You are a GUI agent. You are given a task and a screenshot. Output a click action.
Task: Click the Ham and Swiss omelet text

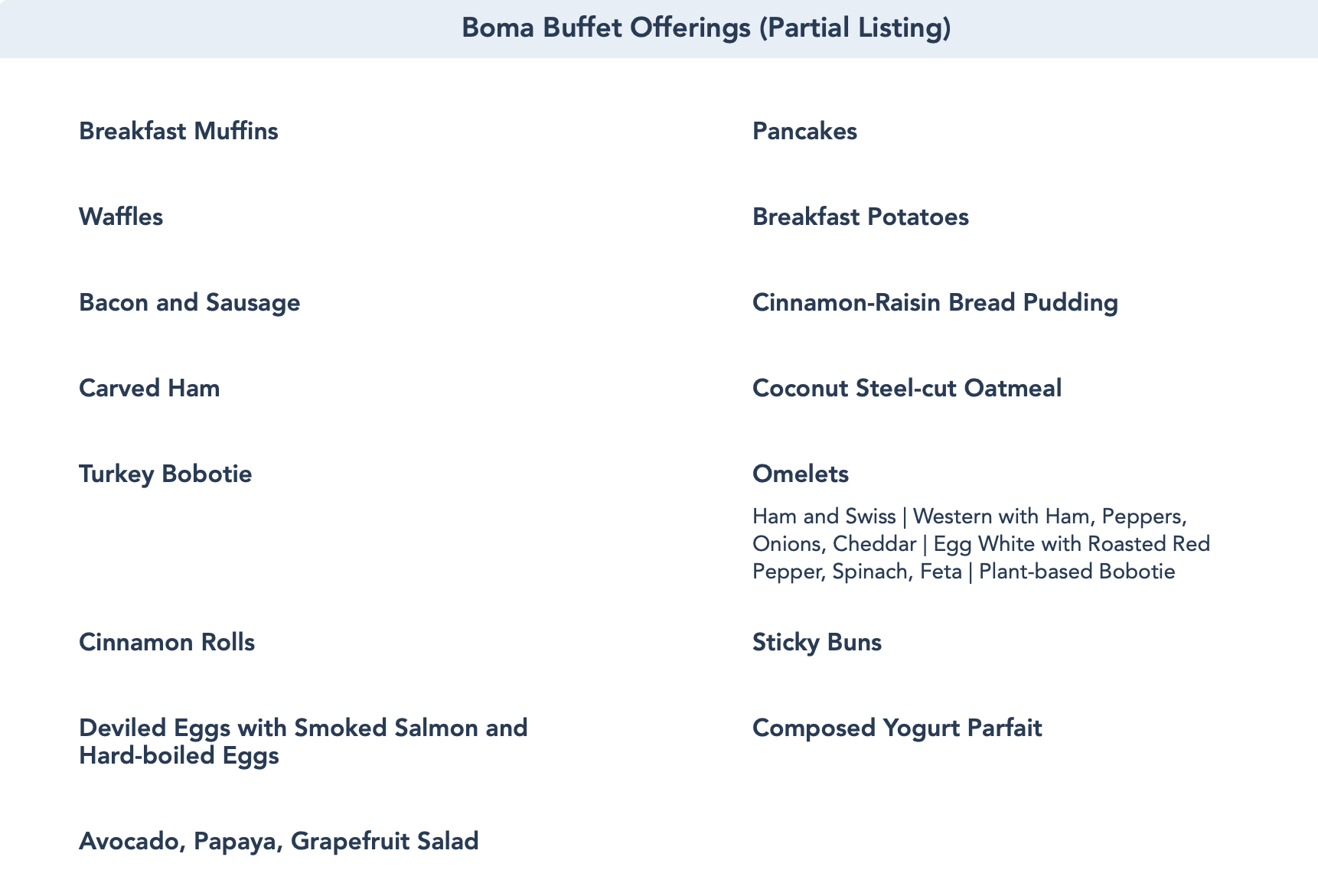(x=824, y=516)
